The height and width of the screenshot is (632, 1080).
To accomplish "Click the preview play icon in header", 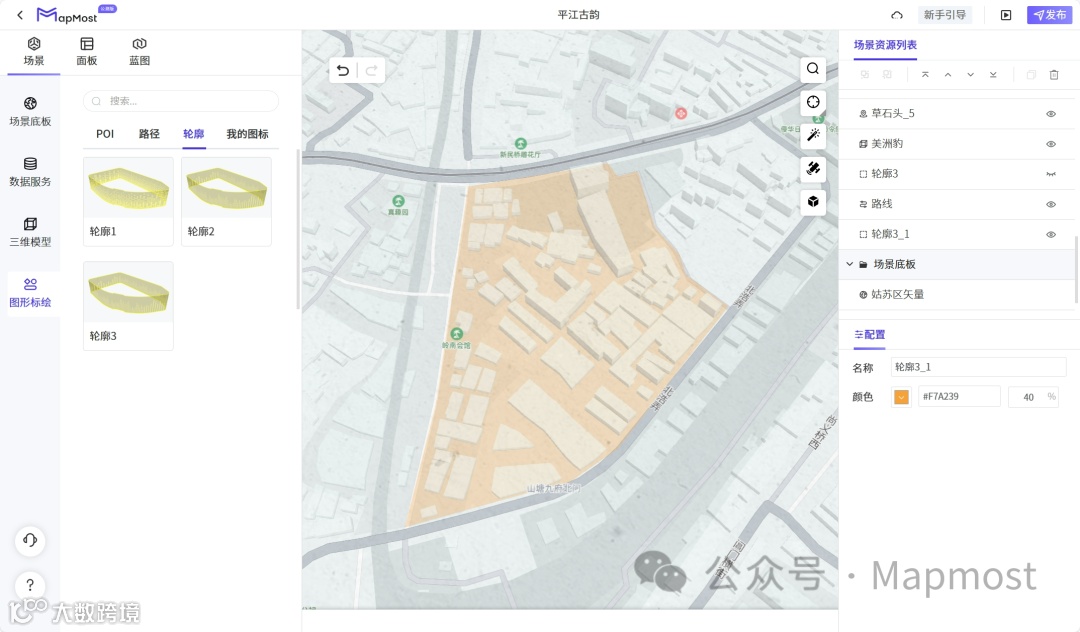I will pyautogui.click(x=1006, y=15).
